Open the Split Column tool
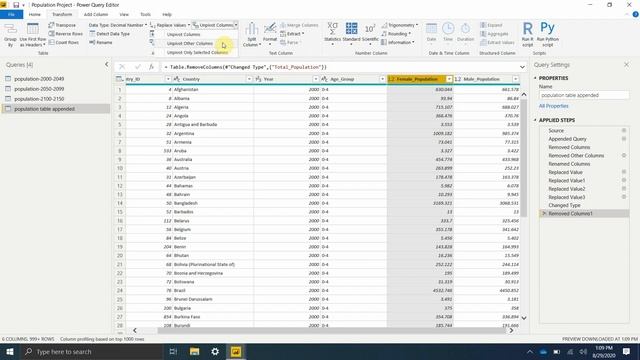640x360 pixels. point(252,35)
